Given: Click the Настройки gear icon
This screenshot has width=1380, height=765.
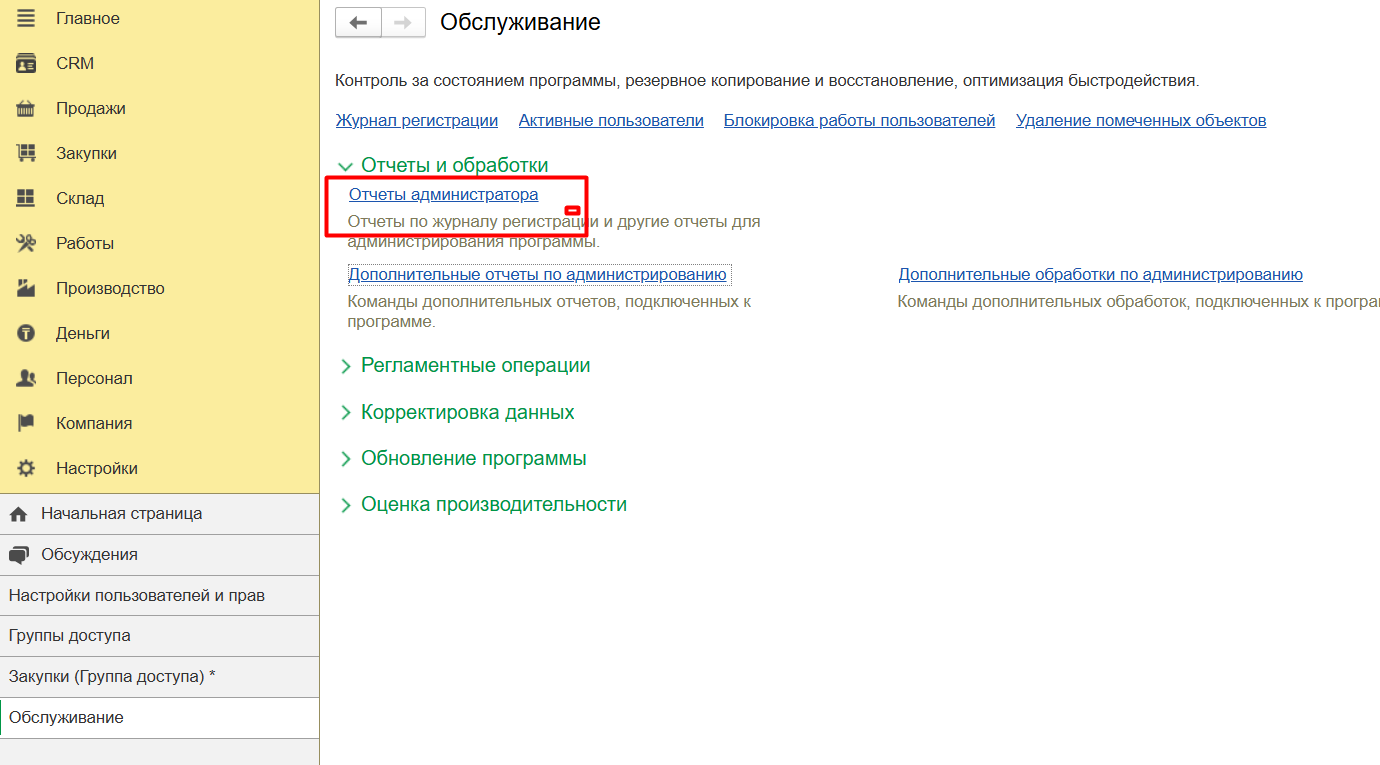Looking at the screenshot, I should click(x=26, y=469).
